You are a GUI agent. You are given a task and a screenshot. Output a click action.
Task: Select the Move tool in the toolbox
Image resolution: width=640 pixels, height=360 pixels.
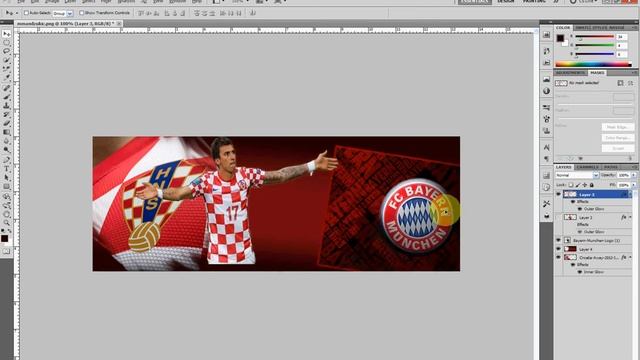[x=6, y=34]
